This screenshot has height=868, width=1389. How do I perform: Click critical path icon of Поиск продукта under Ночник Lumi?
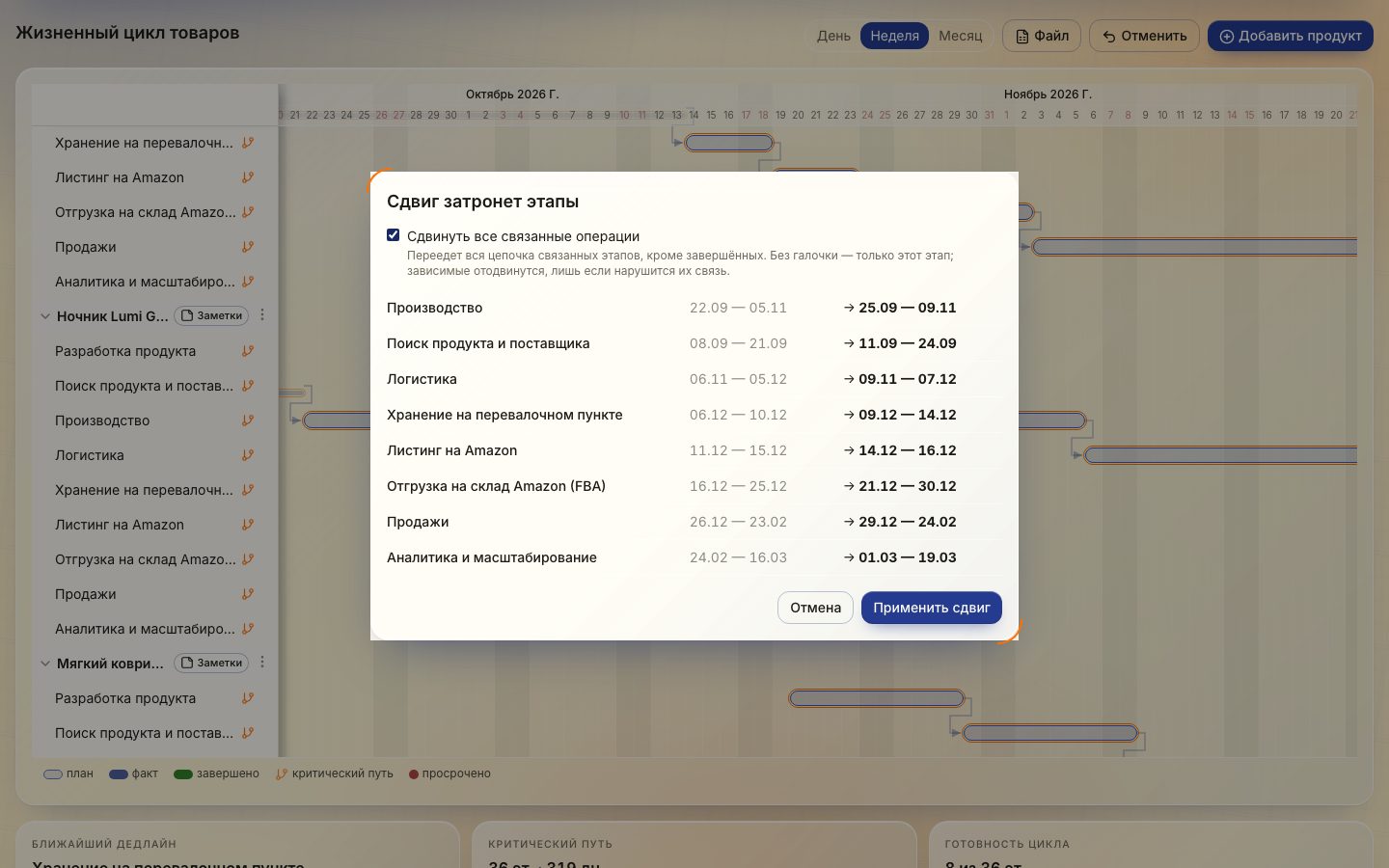click(248, 386)
